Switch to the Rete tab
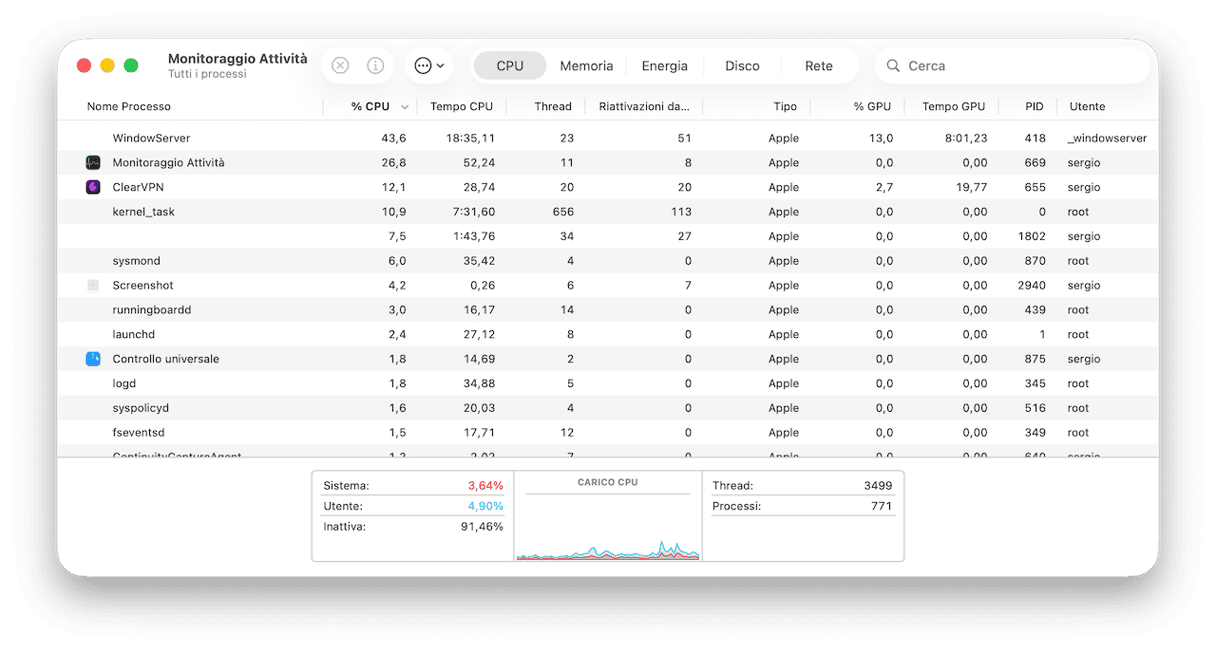Image resolution: width=1216 pixels, height=652 pixels. (x=819, y=65)
